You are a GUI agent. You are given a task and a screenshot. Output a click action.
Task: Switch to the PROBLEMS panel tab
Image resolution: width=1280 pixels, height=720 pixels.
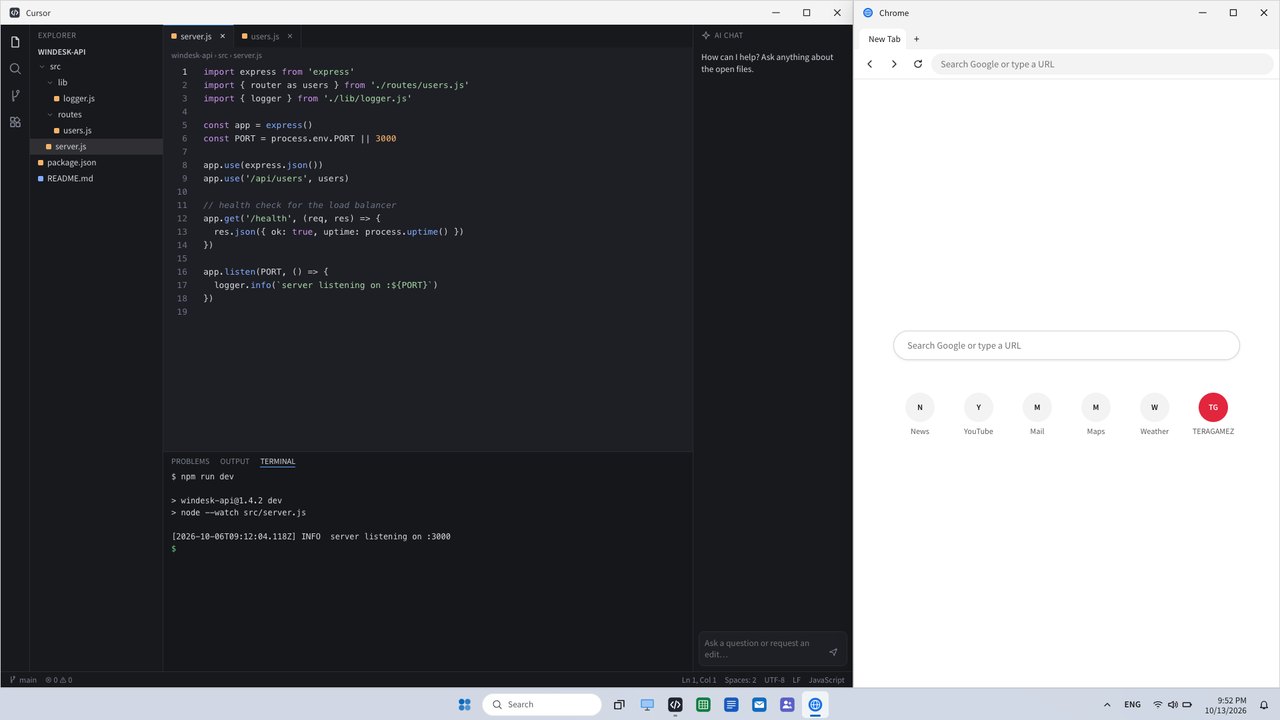[x=190, y=462]
